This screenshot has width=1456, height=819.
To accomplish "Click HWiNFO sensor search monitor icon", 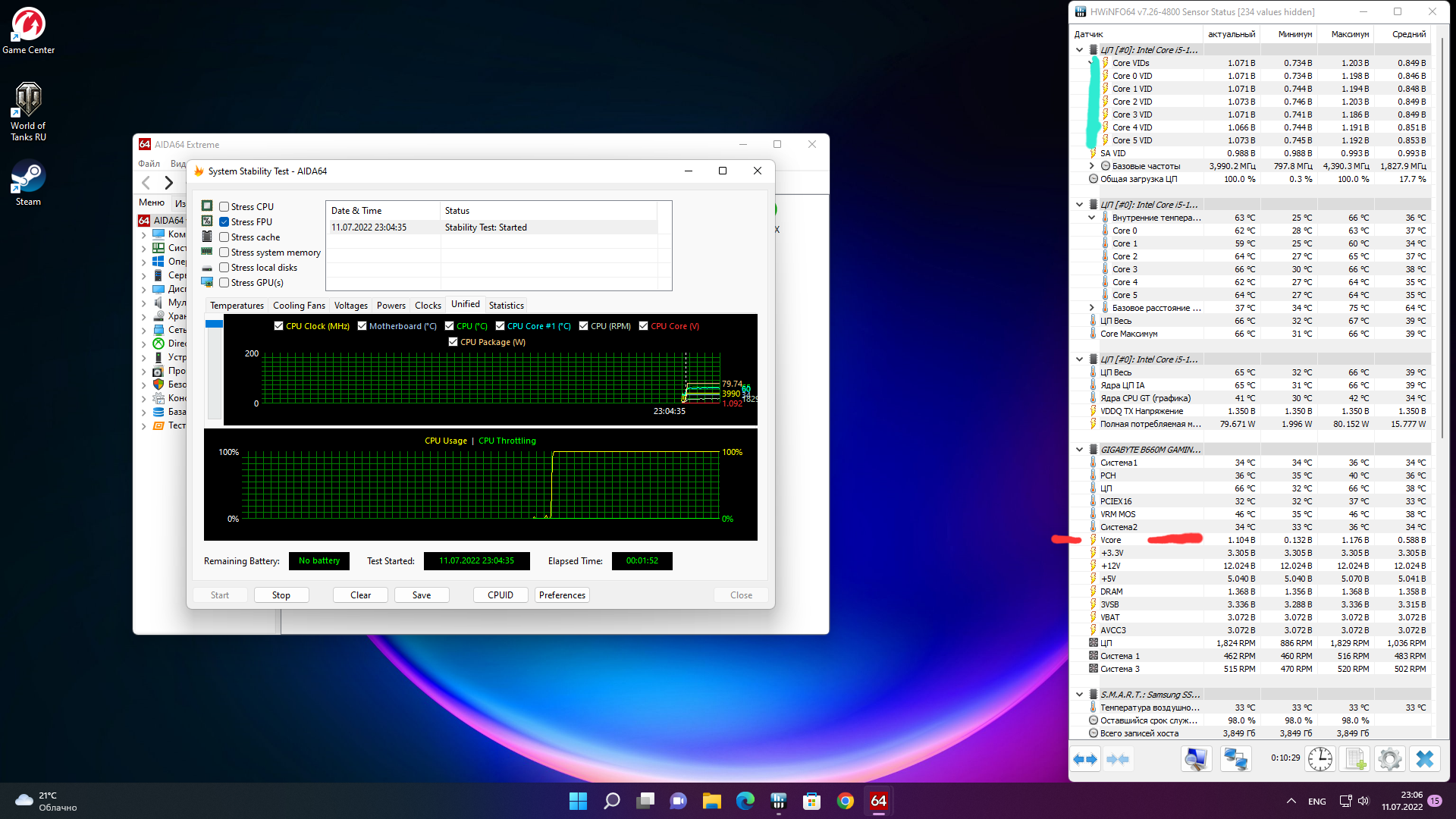I will tap(1196, 759).
